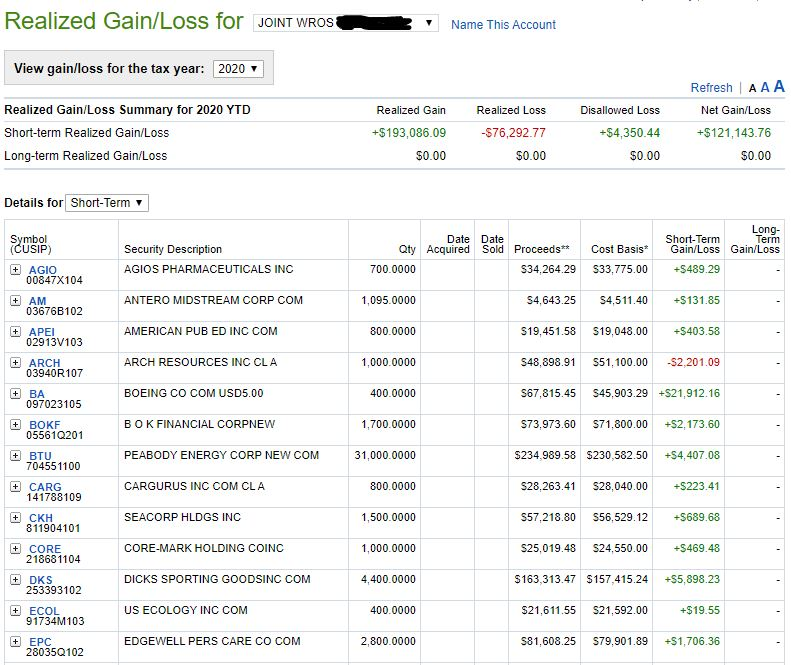The width and height of the screenshot is (791, 665).
Task: Expand the BTU Peabody row details
Action: click(x=15, y=456)
